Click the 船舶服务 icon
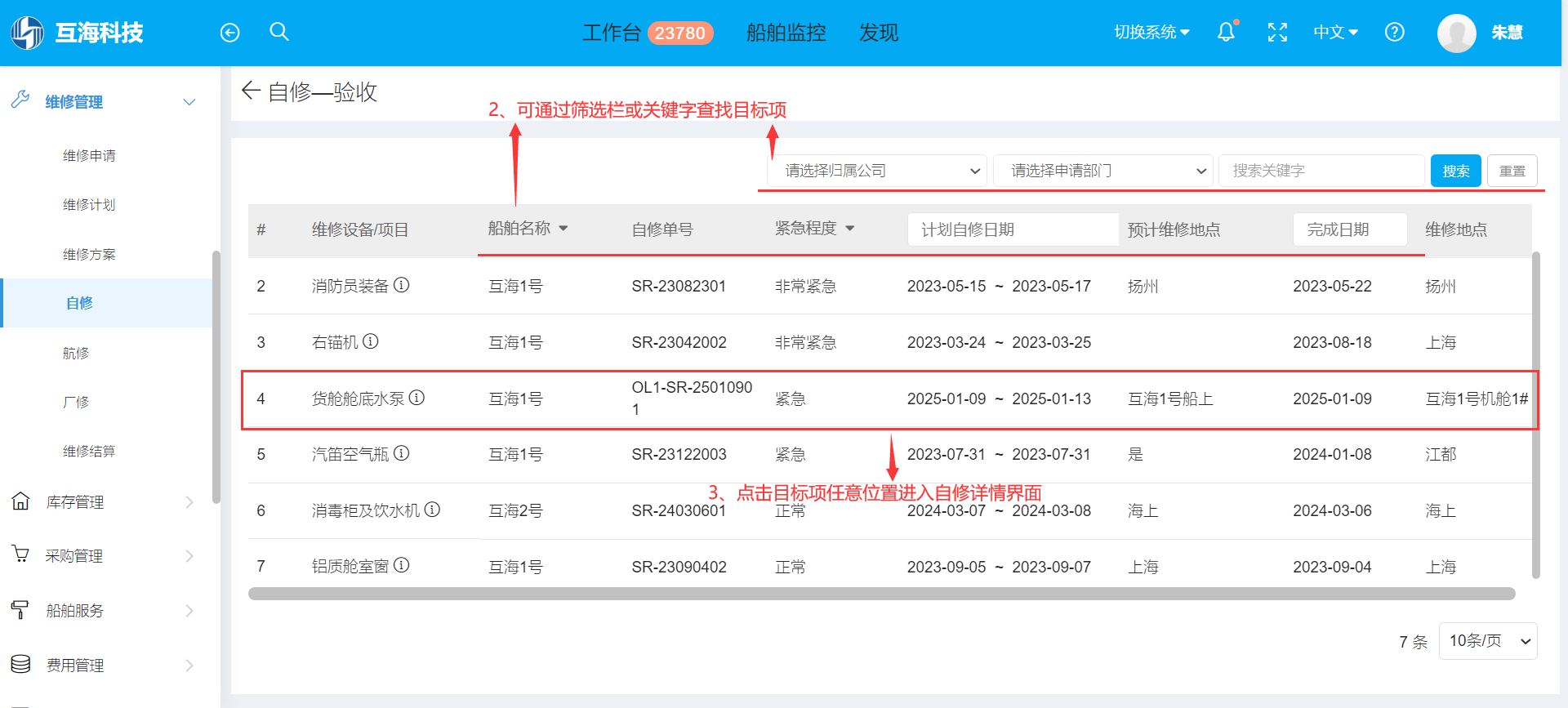This screenshot has height=708, width=1568. pos(20,609)
